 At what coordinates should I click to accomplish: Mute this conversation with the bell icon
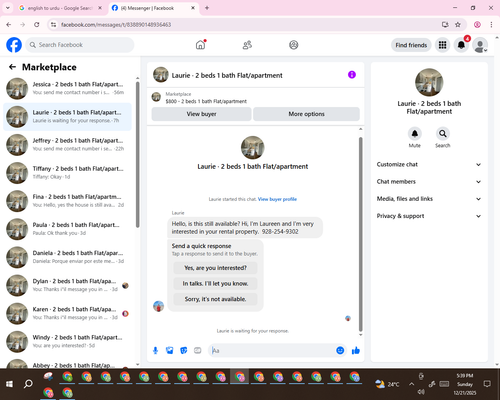point(415,134)
